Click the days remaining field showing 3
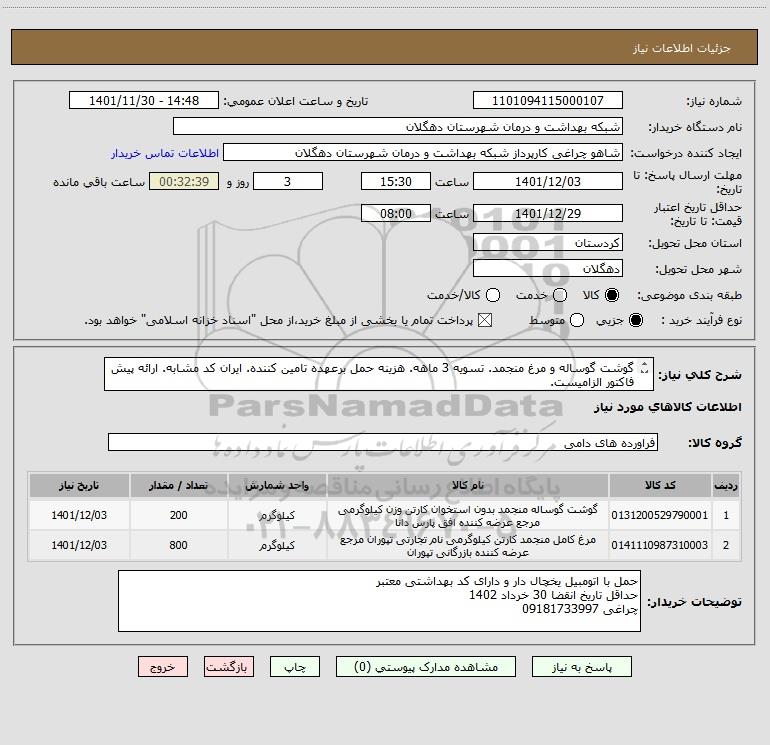The width and height of the screenshot is (770, 745). pos(288,181)
